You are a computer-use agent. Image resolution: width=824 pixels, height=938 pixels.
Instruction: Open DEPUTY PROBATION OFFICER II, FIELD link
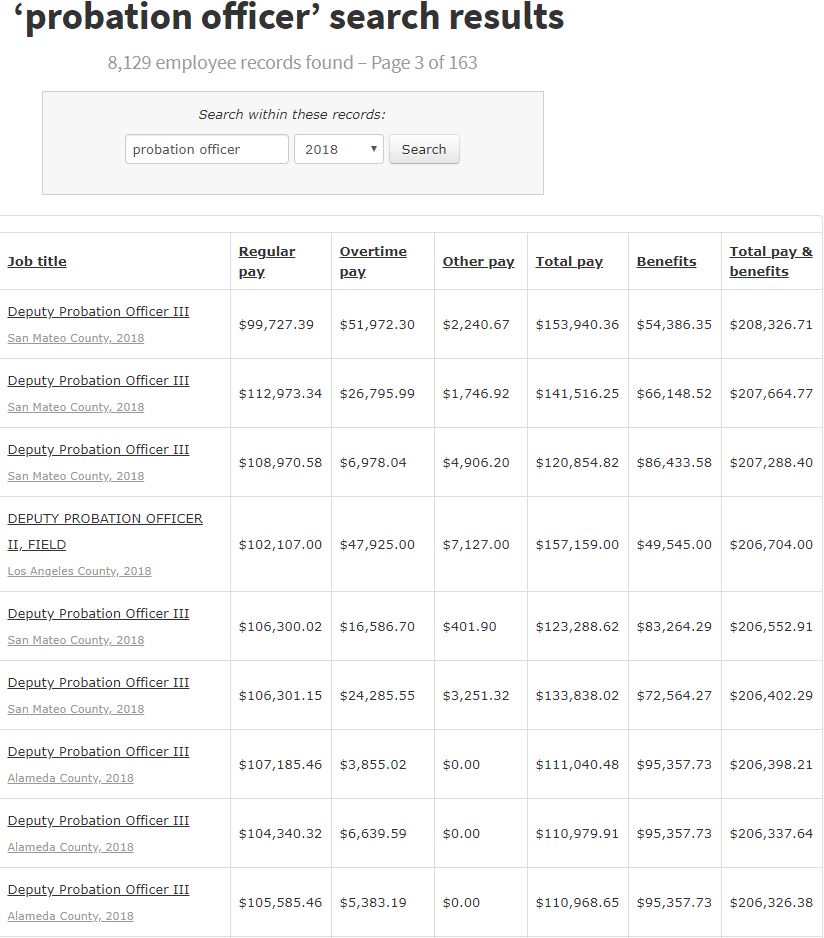[x=105, y=532]
